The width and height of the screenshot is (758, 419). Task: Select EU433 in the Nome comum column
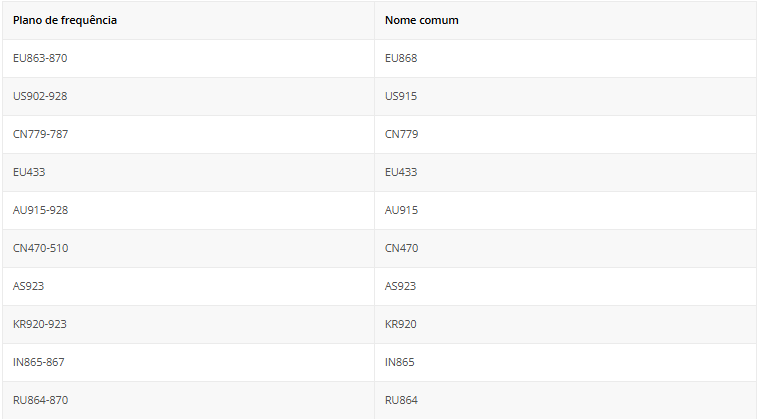(x=401, y=172)
